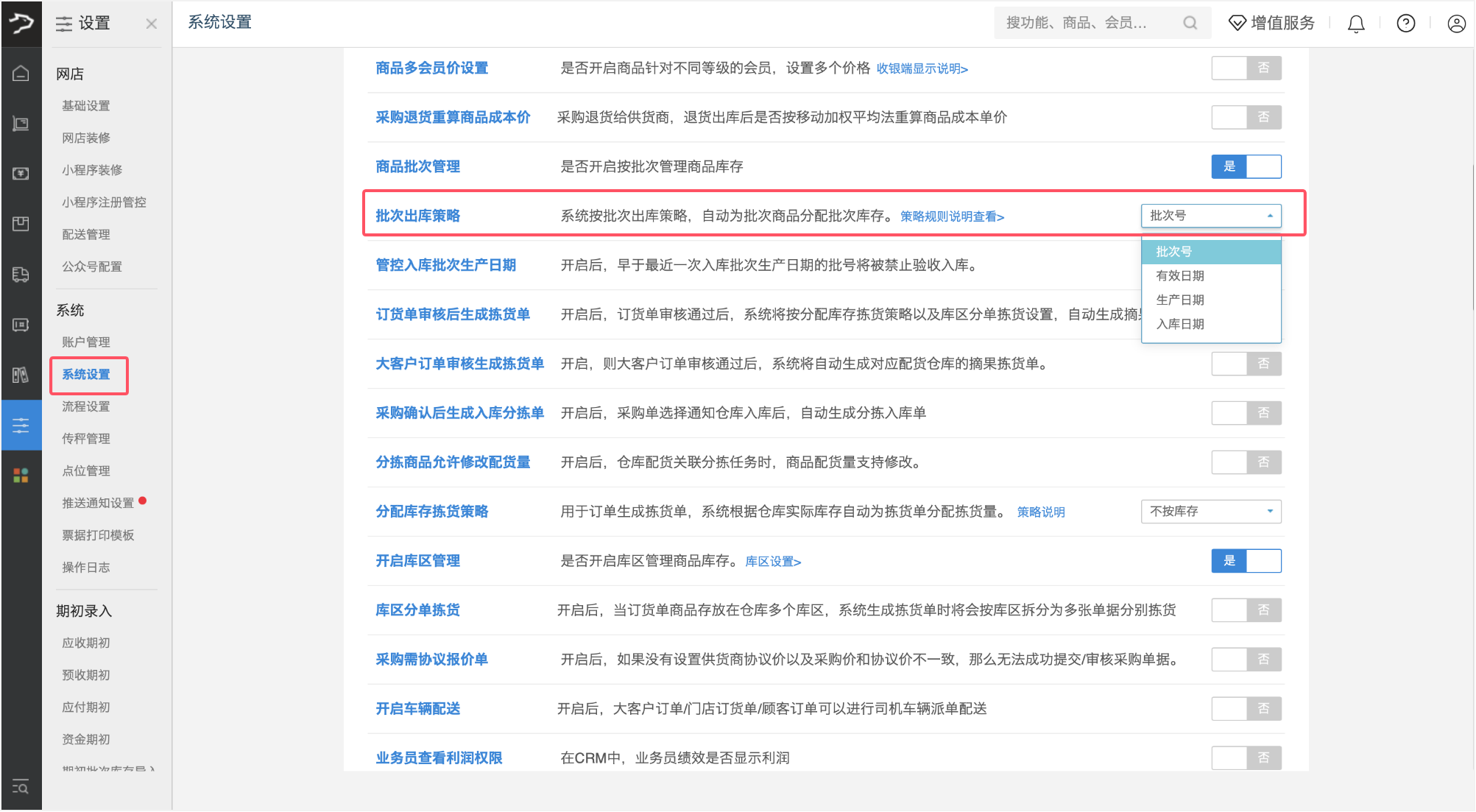This screenshot has height=812, width=1476.
Task: Open the help question mark icon
Action: click(x=1405, y=24)
